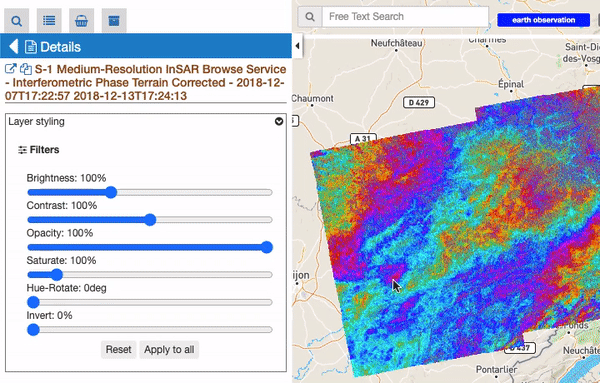Image resolution: width=600 pixels, height=383 pixels.
Task: Open product in external link icon
Action: pos(10,69)
